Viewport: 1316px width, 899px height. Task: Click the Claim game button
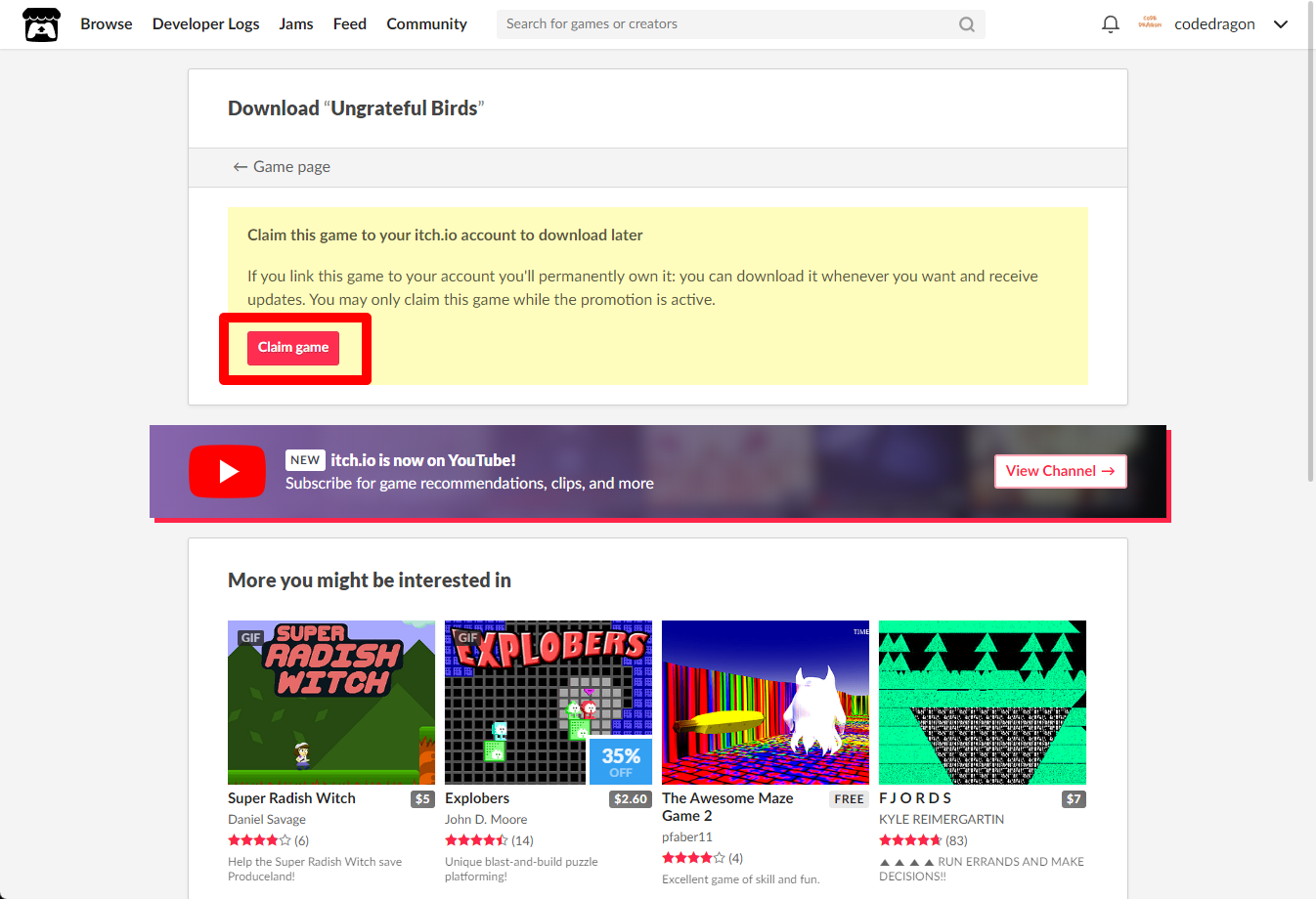pyautogui.click(x=293, y=348)
